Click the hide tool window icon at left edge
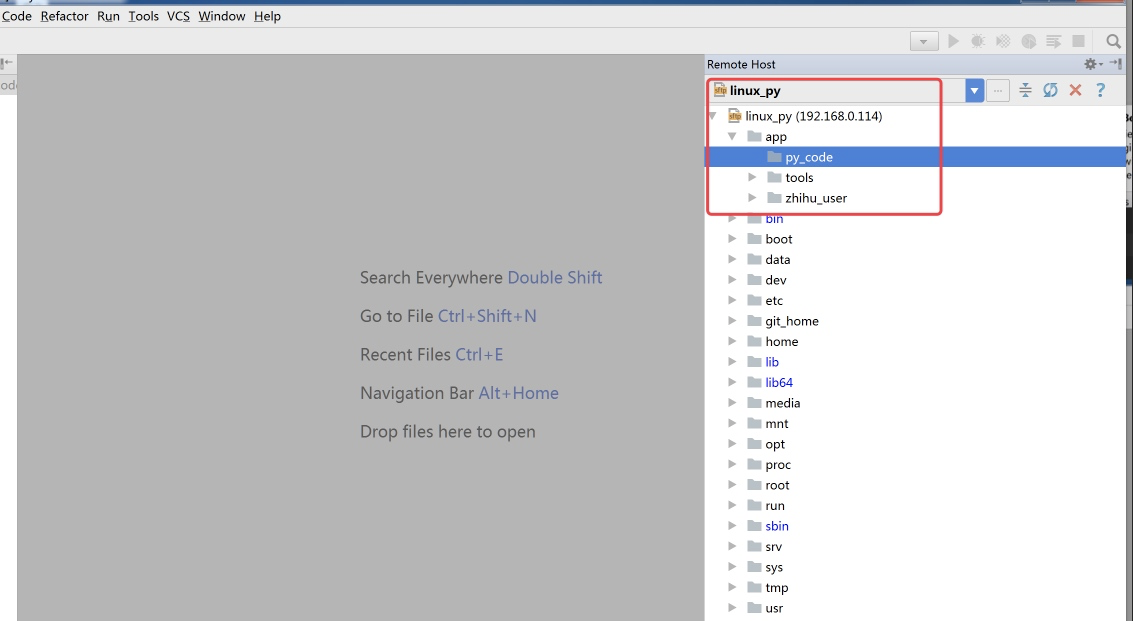 tap(7, 63)
